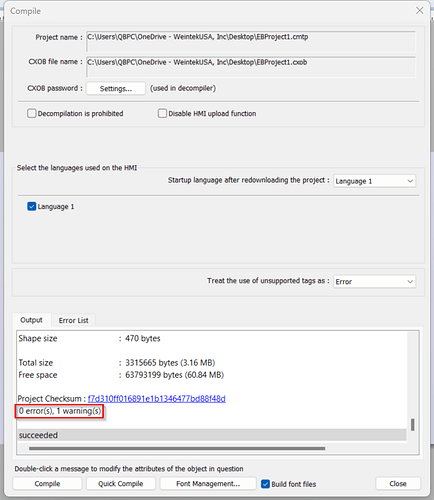Switch to the Error List tab
434x500 pixels.
73,320
